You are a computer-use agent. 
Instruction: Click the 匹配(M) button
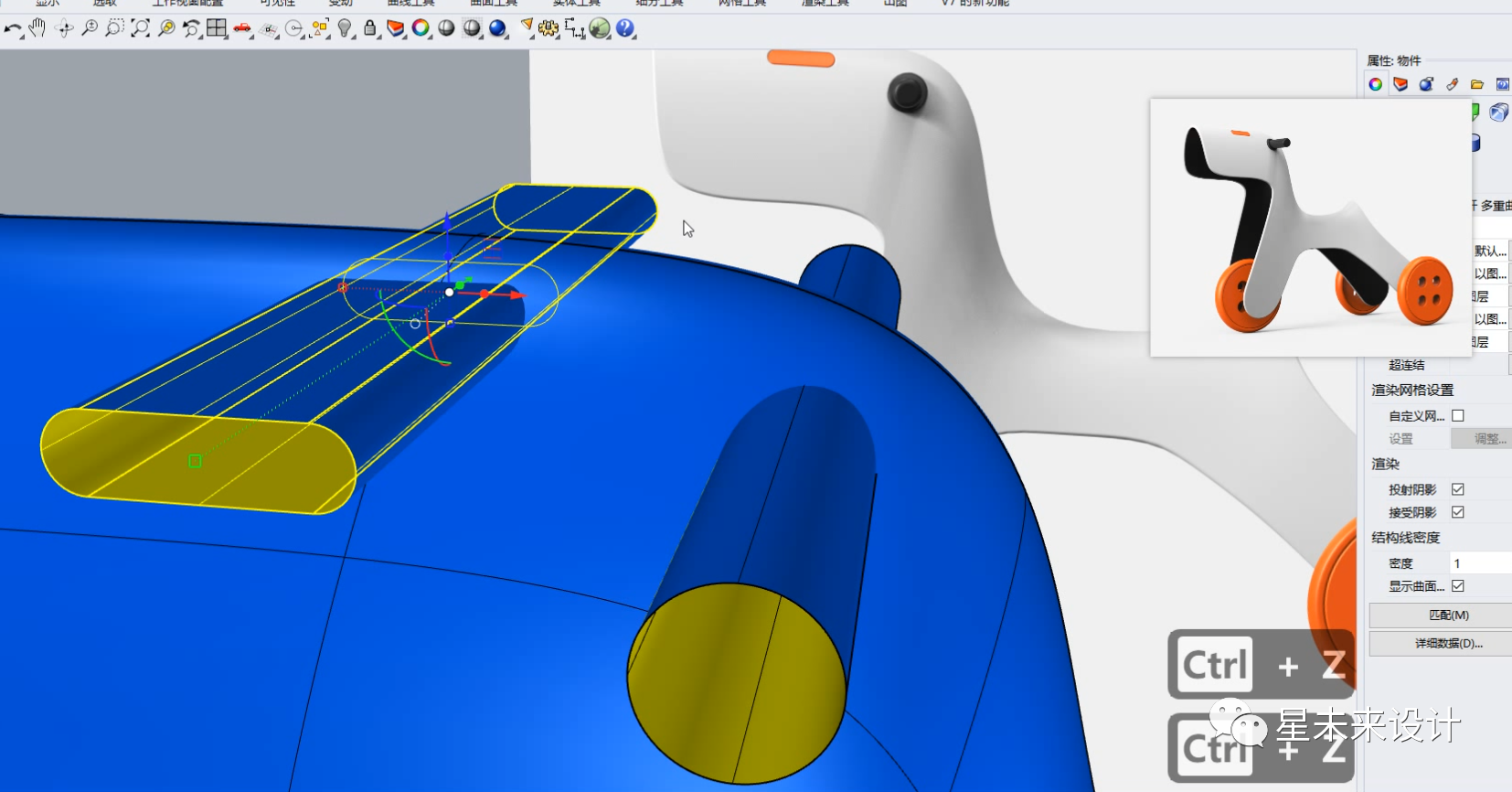[x=1441, y=615]
